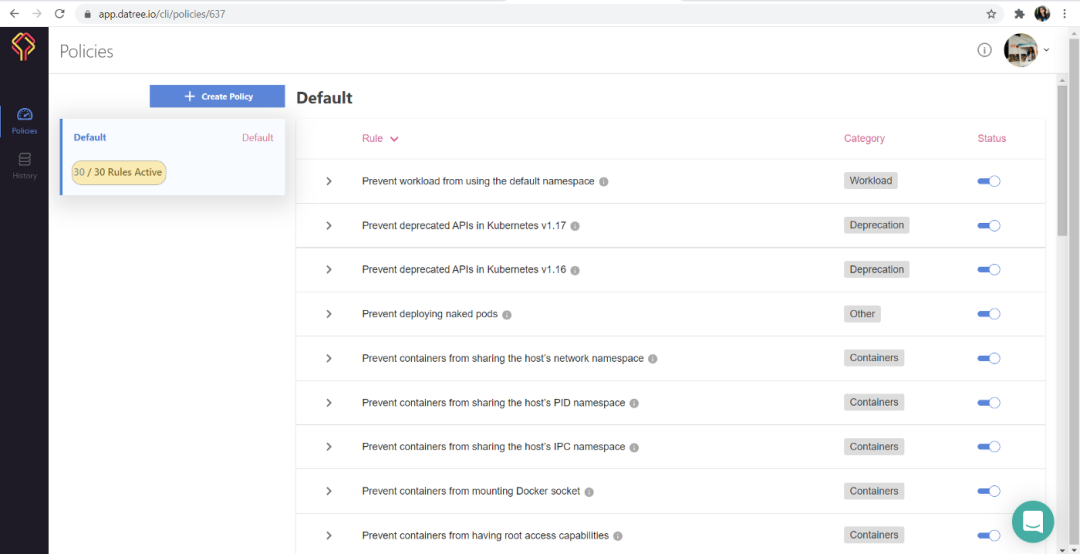Expand the naked pods rule row

[329, 314]
